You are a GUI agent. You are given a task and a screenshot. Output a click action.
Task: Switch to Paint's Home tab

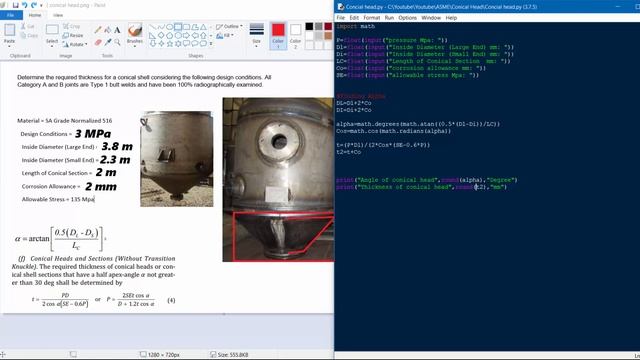[x=35, y=15]
